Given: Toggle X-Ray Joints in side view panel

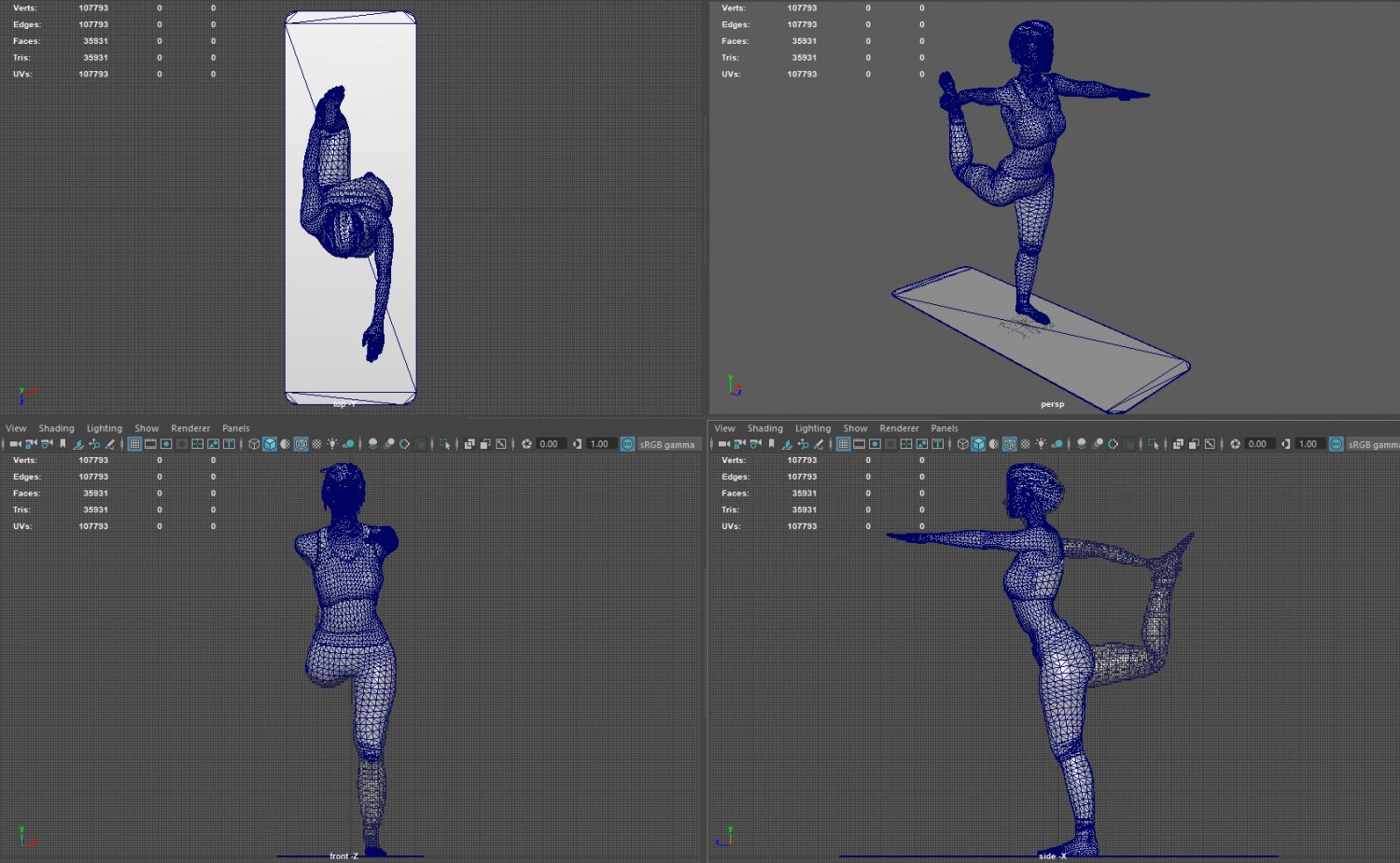Looking at the screenshot, I should click(1210, 444).
